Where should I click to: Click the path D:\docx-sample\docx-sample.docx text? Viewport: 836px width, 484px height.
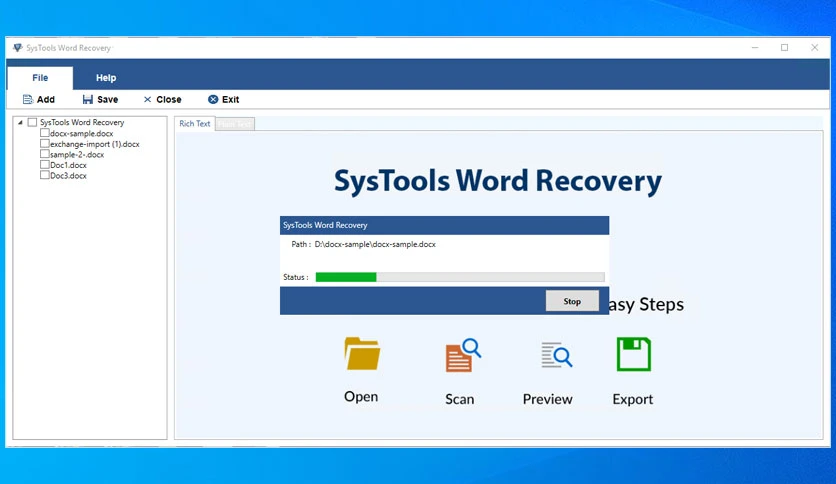375,244
